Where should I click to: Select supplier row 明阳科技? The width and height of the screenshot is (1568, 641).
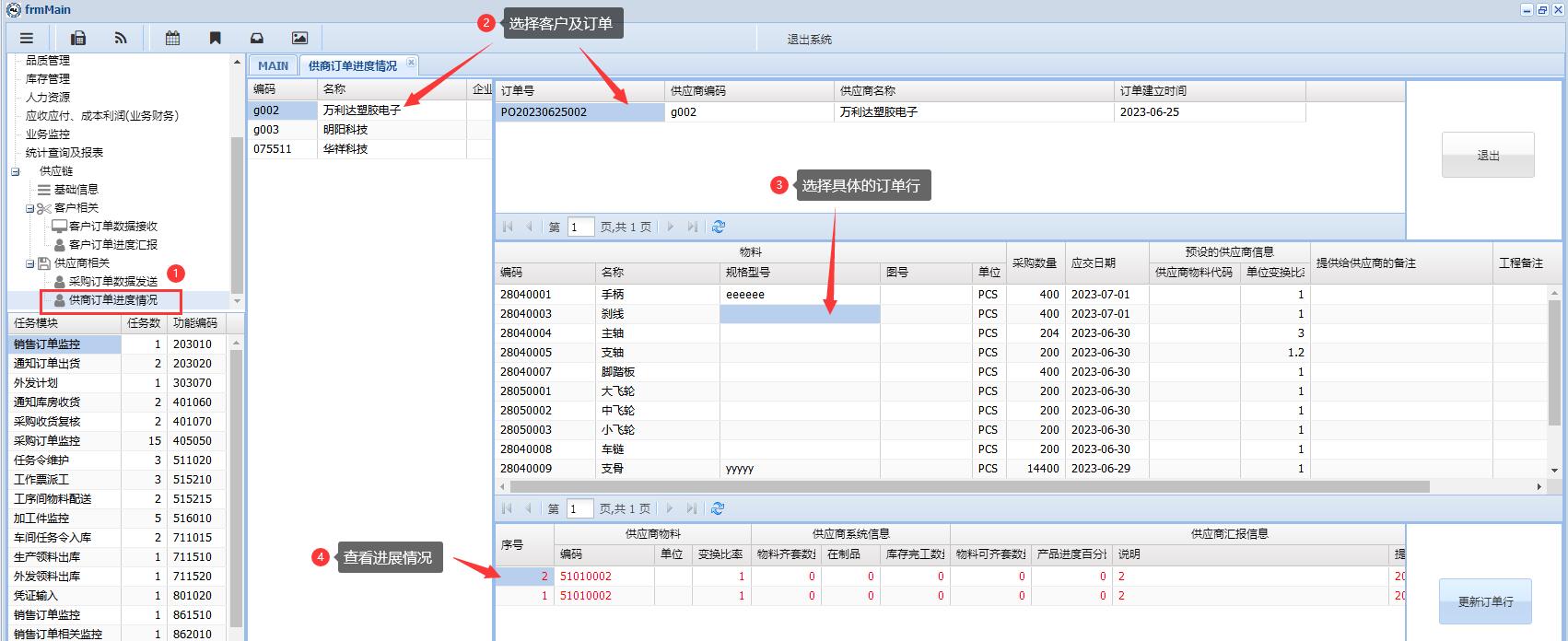coord(345,130)
